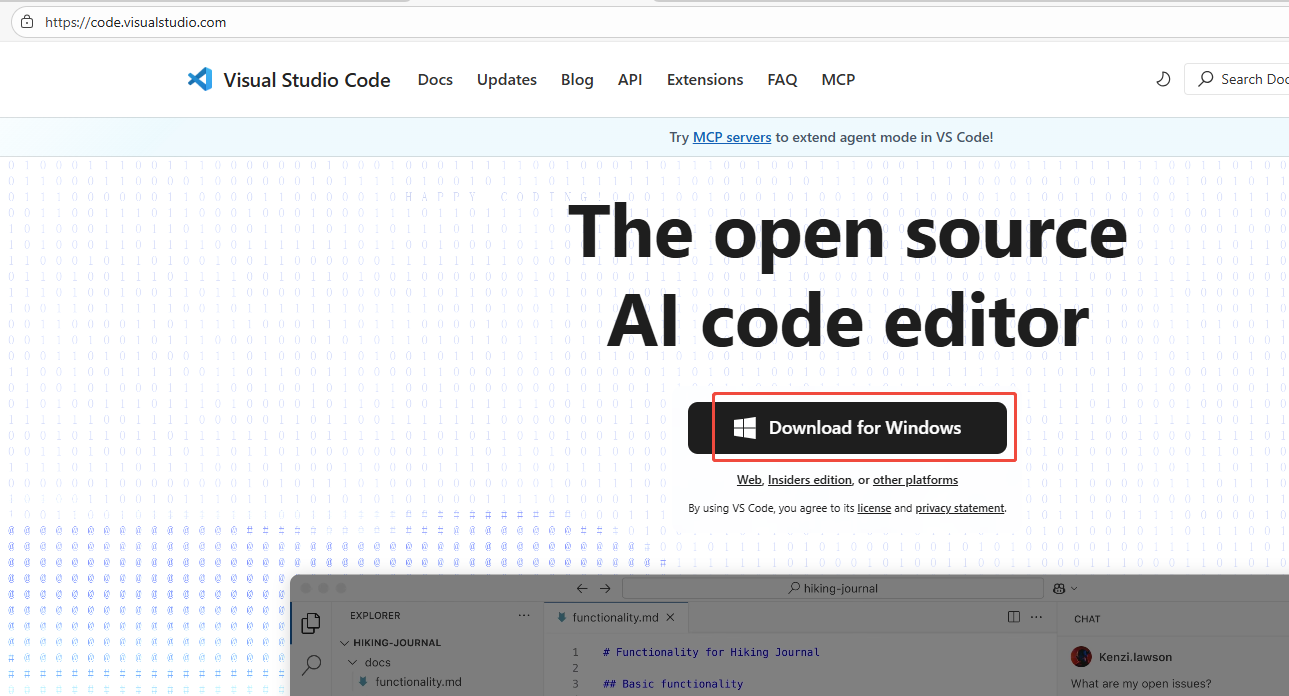Open the FAQ menu item
The height and width of the screenshot is (696, 1289).
click(782, 79)
